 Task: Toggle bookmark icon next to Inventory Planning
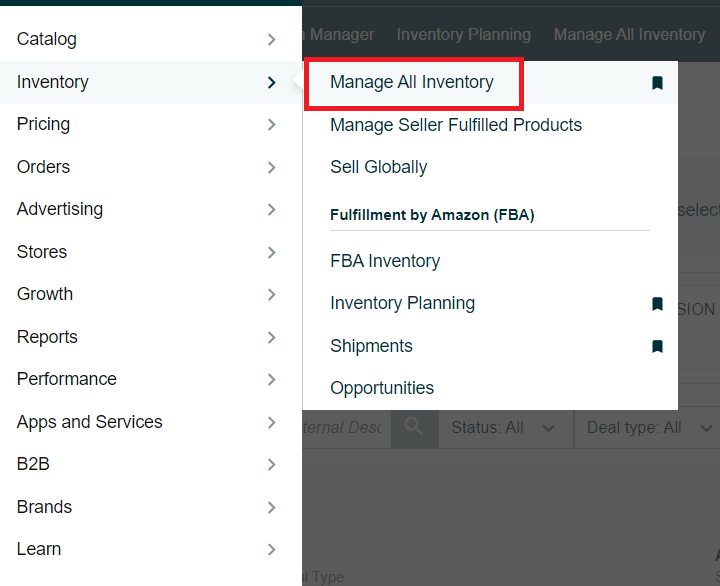[657, 304]
